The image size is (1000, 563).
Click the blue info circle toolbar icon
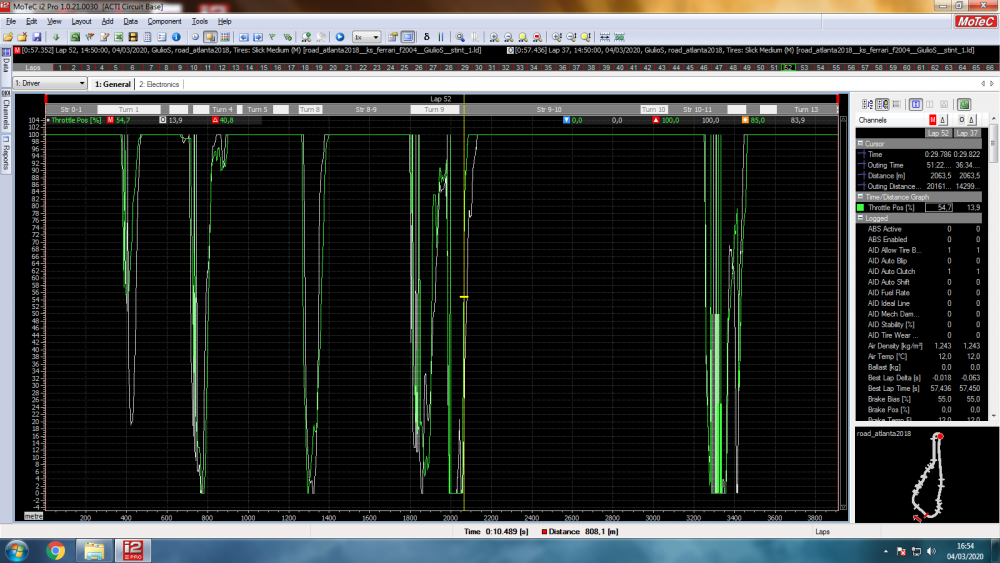[176, 37]
